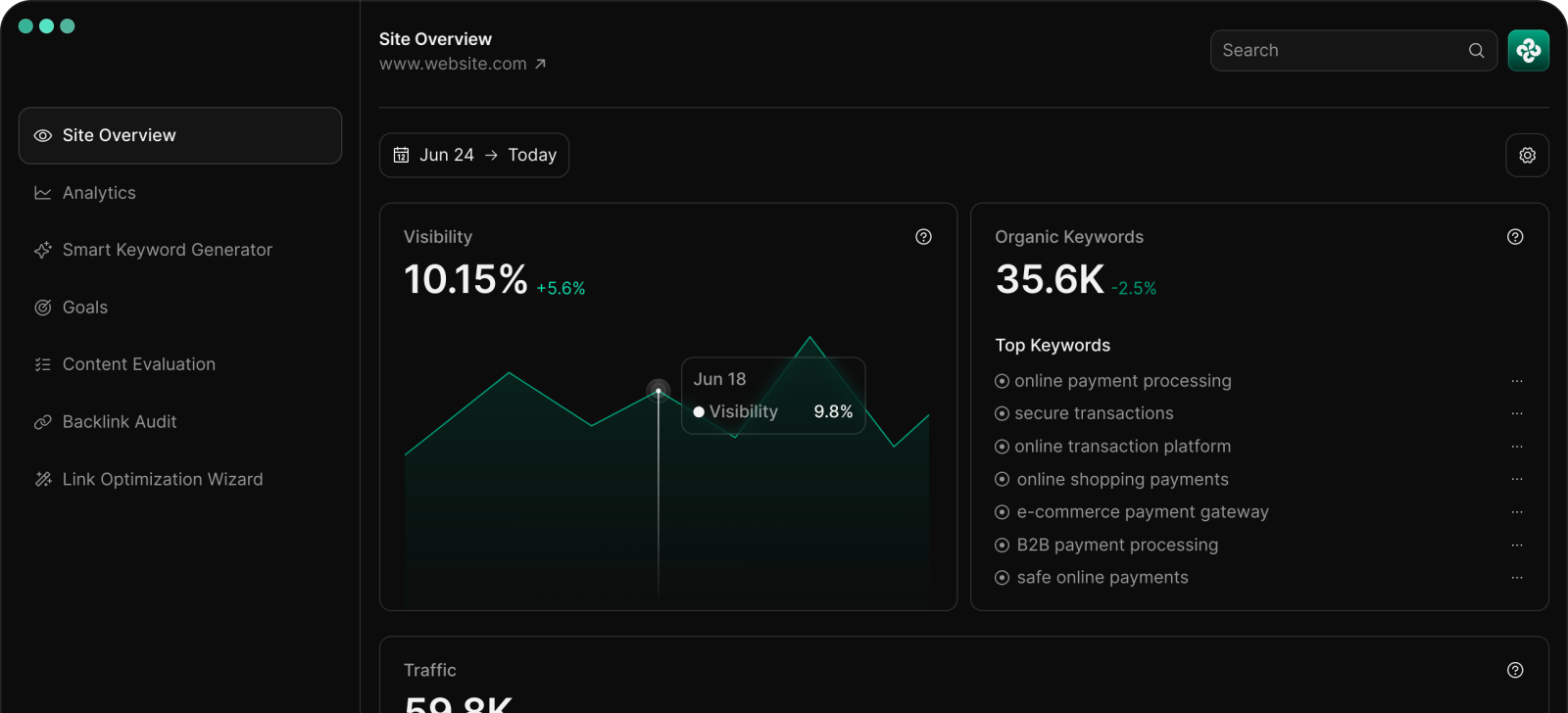Click the Traffic card help icon

(1515, 670)
